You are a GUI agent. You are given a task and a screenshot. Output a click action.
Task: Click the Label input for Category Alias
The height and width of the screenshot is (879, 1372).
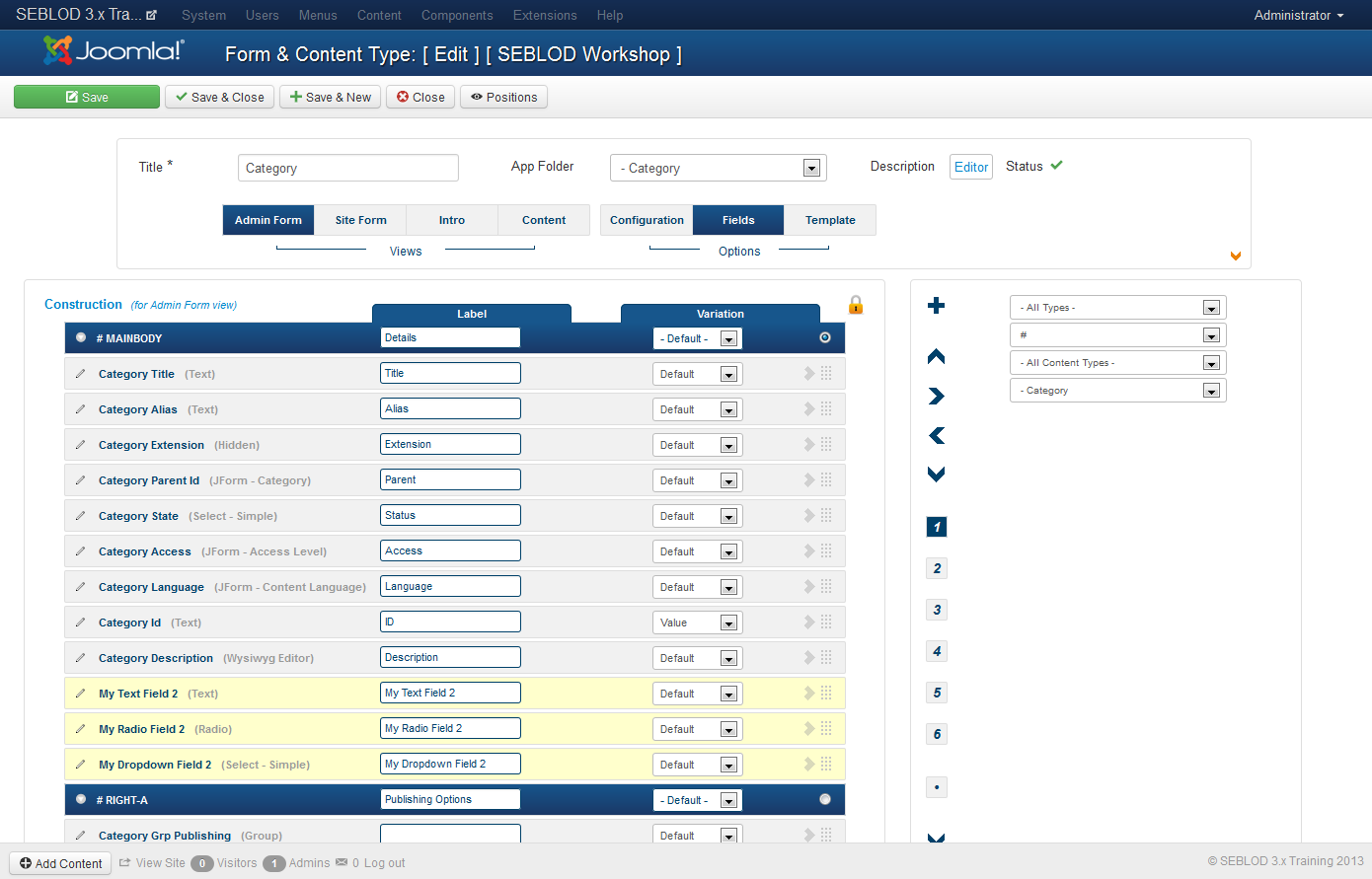450,408
